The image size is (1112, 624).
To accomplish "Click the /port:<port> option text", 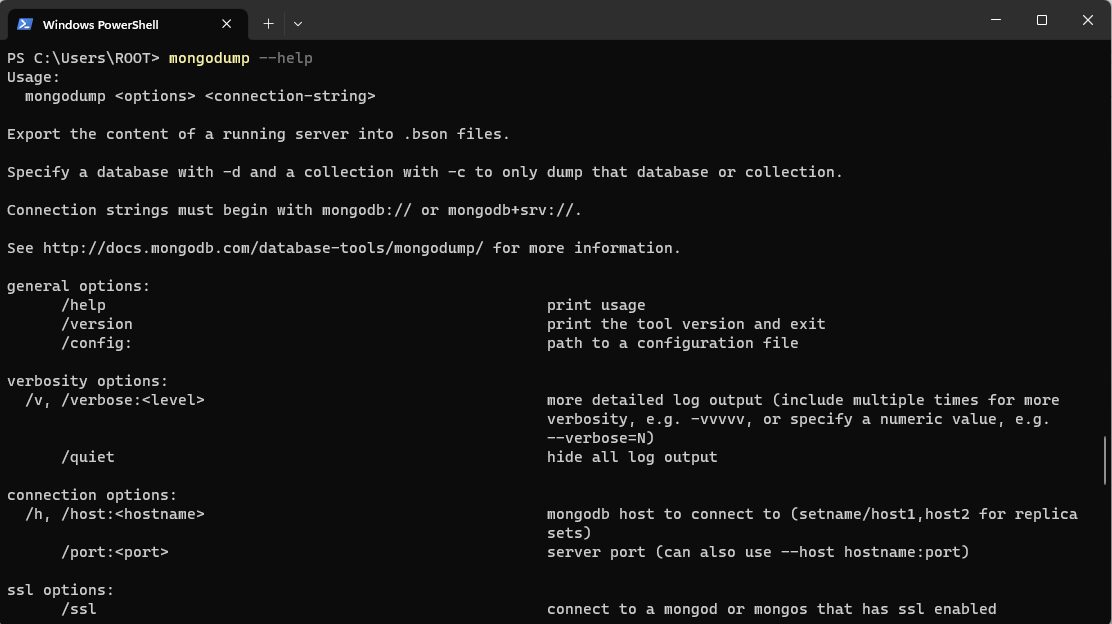I will coord(115,552).
